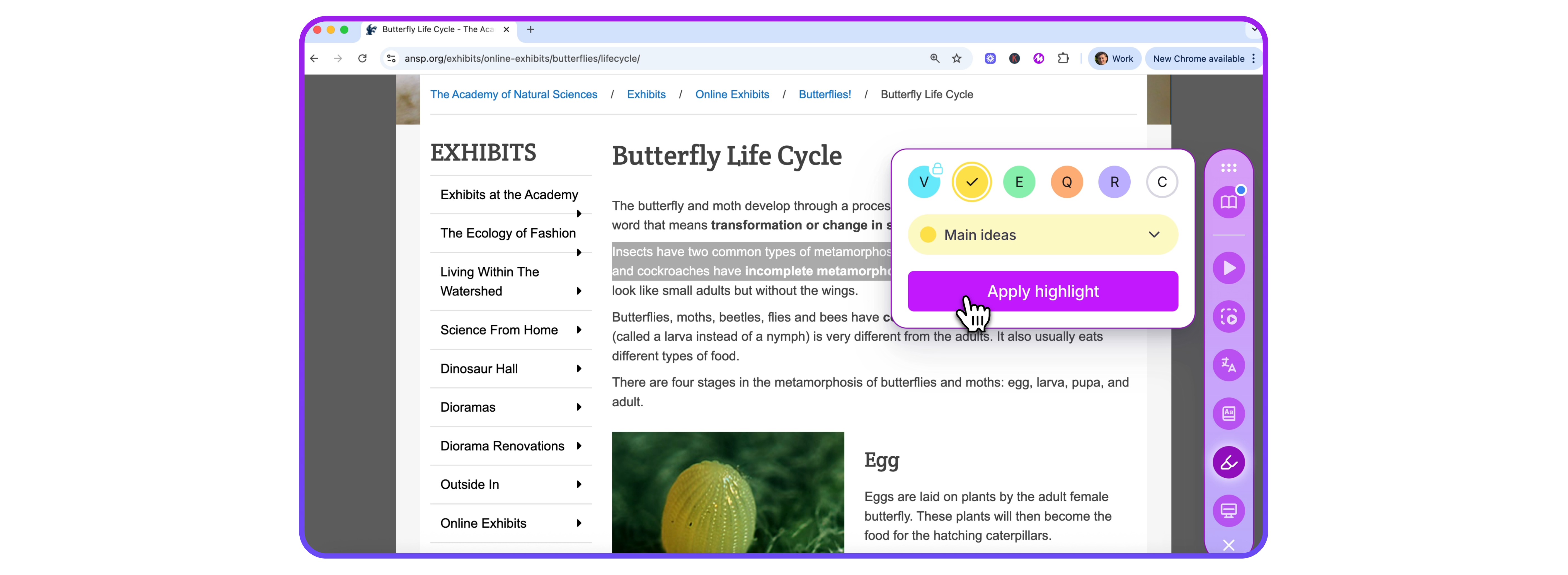The width and height of the screenshot is (1568, 575).
Task: Choose the blue V highlight color
Action: [924, 182]
